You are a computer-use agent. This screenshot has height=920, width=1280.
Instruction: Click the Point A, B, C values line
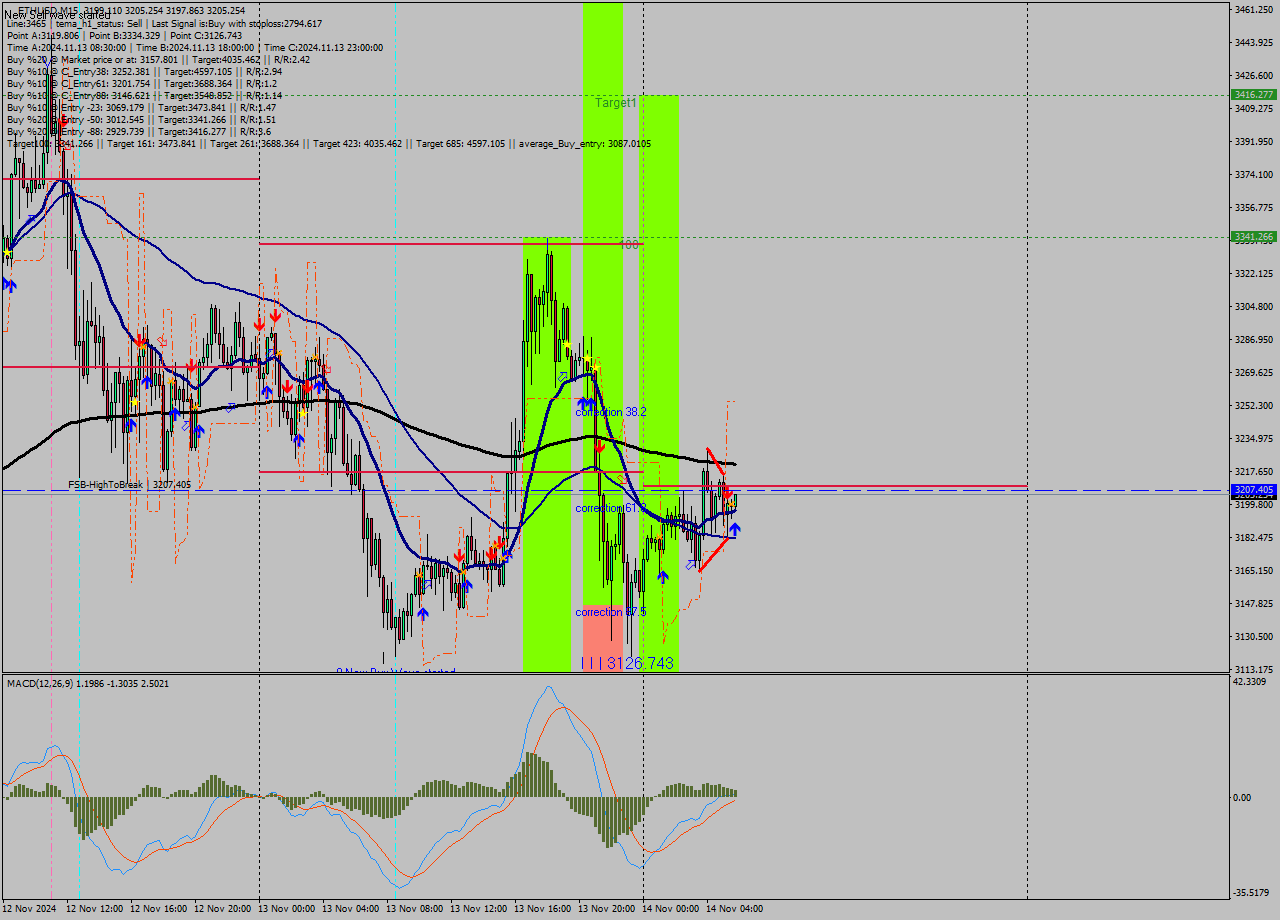pos(124,35)
